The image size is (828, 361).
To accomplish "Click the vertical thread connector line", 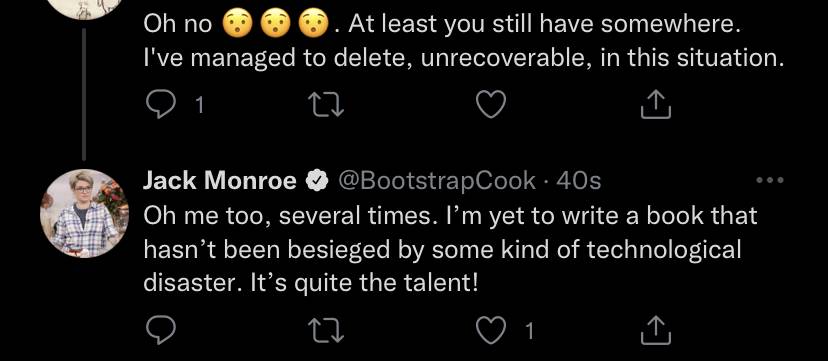I will click(84, 94).
